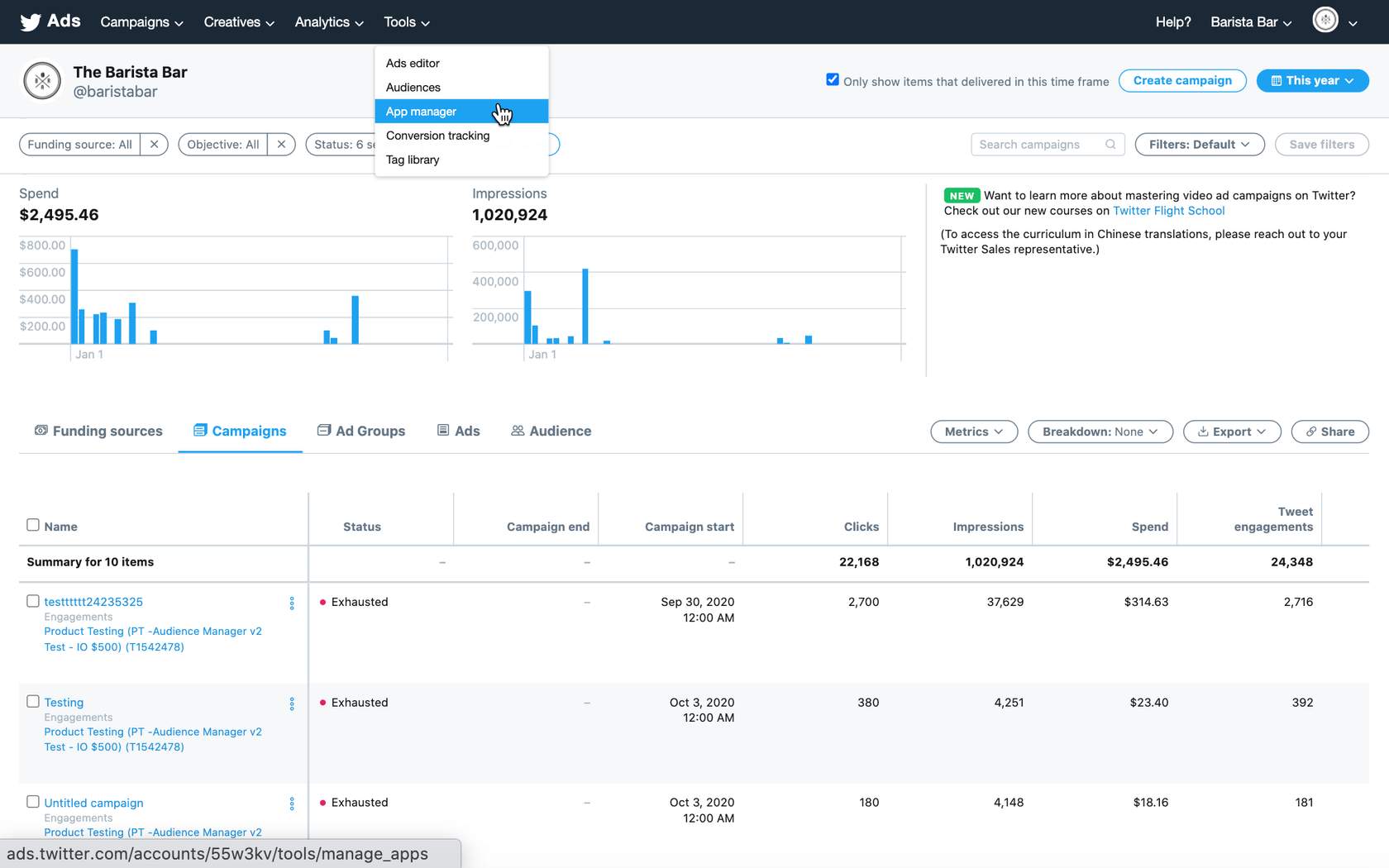This screenshot has height=868, width=1389.
Task: Sort by the Spend column header
Action: (1150, 527)
